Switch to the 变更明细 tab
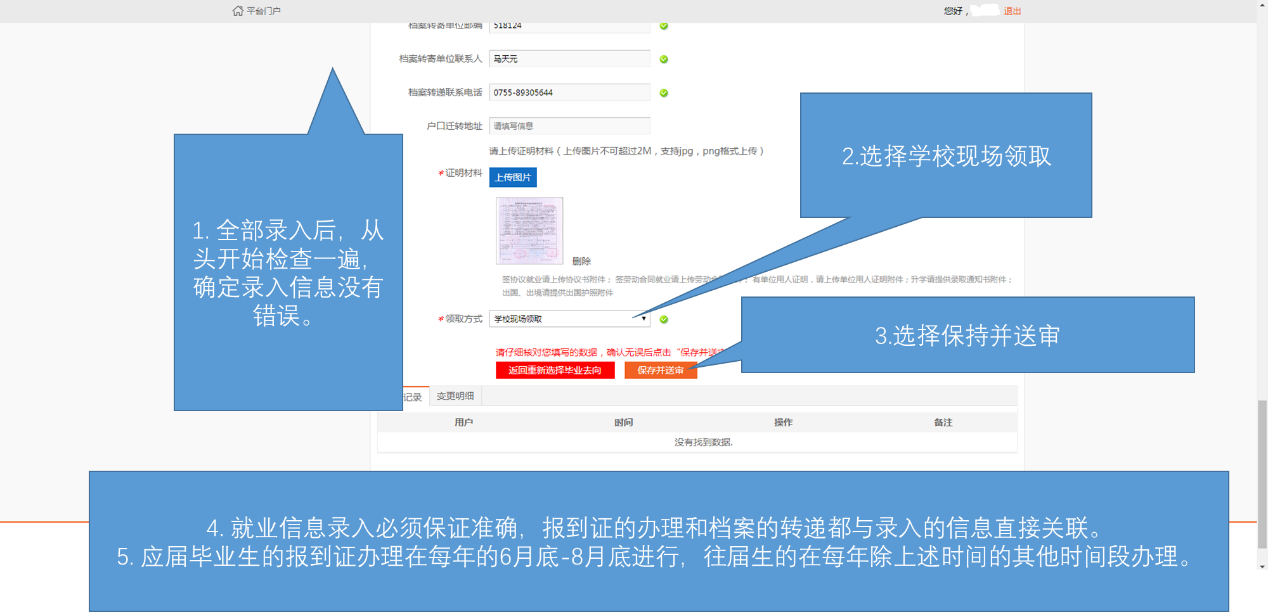The image size is (1268, 612). coord(455,396)
